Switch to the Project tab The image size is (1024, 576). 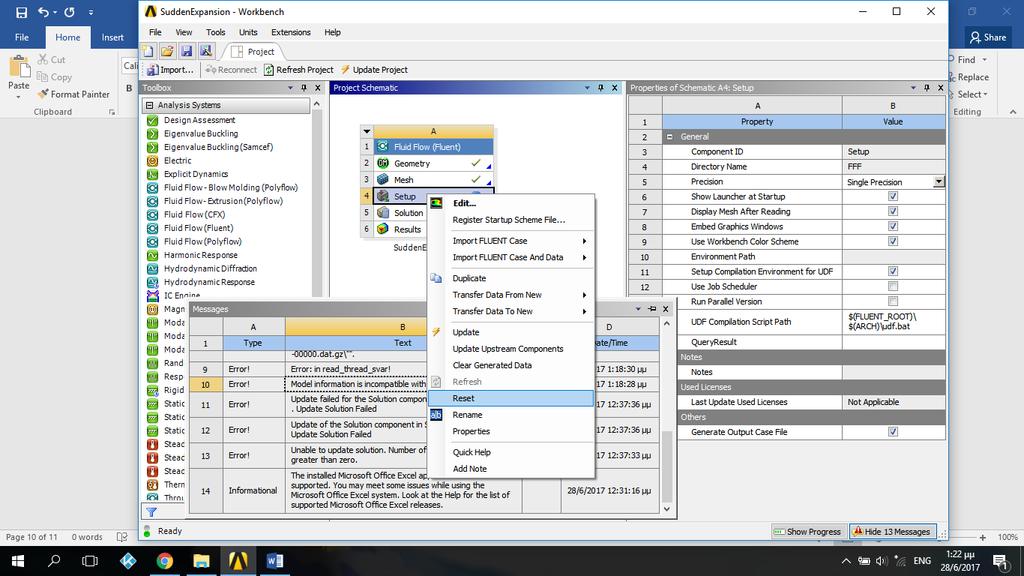(253, 52)
